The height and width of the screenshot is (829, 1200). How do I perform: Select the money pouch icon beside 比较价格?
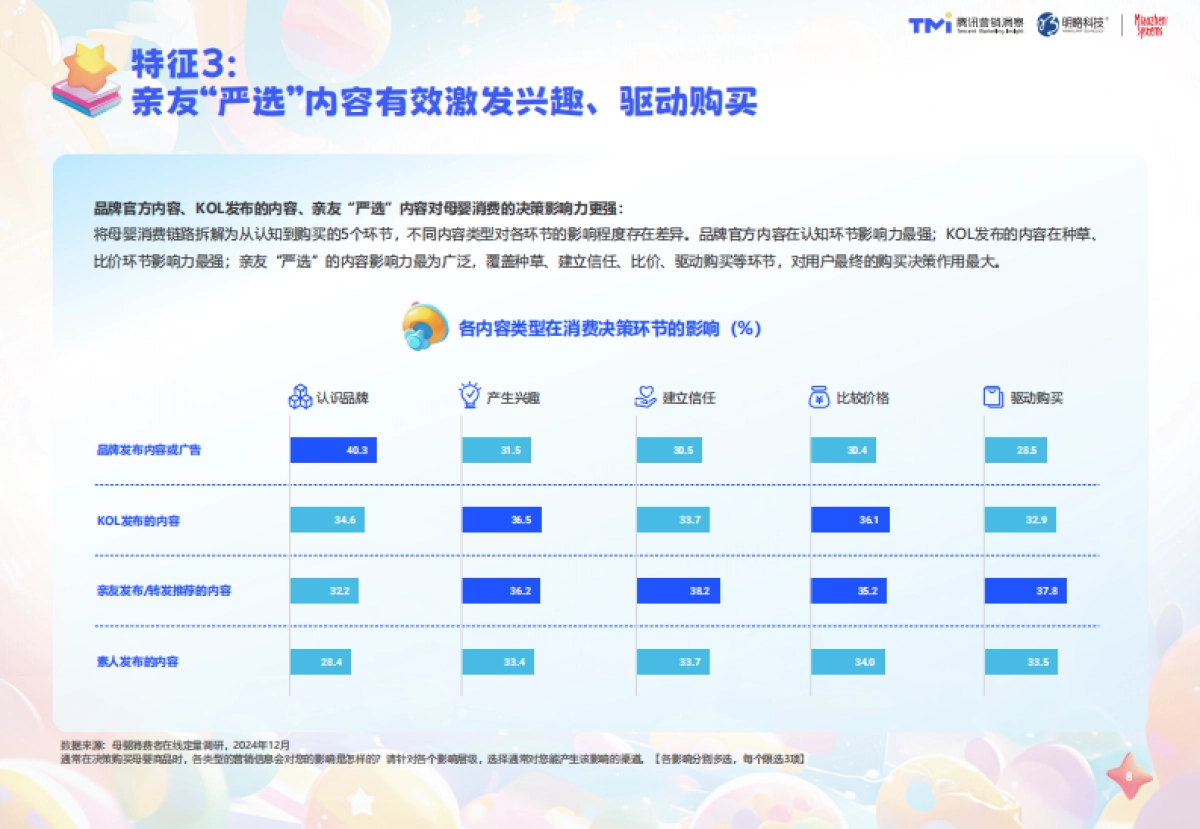coord(818,396)
